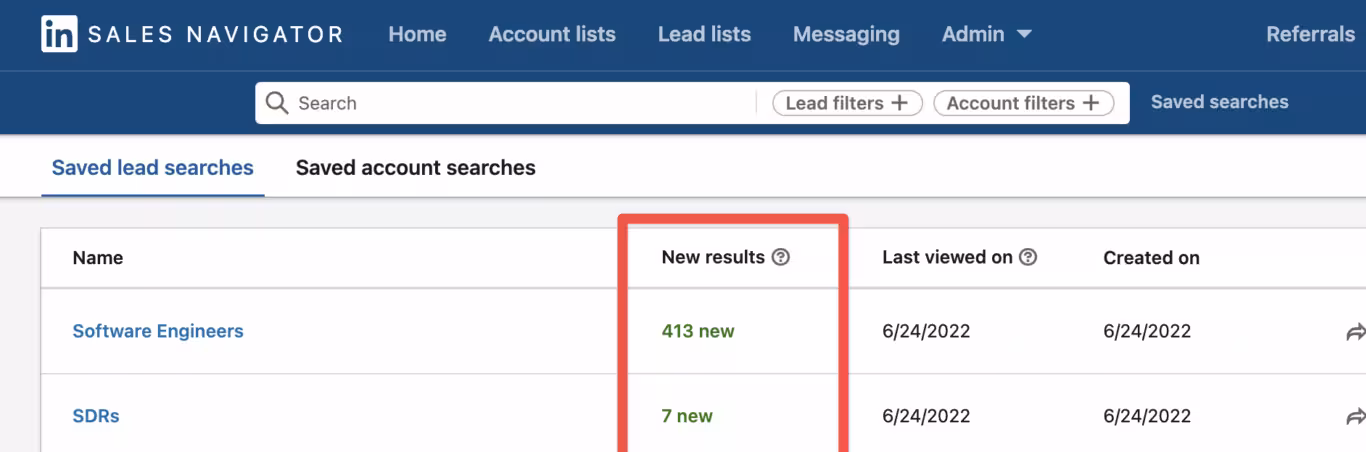This screenshot has height=452, width=1366.
Task: Focus the Search input field
Action: click(x=520, y=103)
